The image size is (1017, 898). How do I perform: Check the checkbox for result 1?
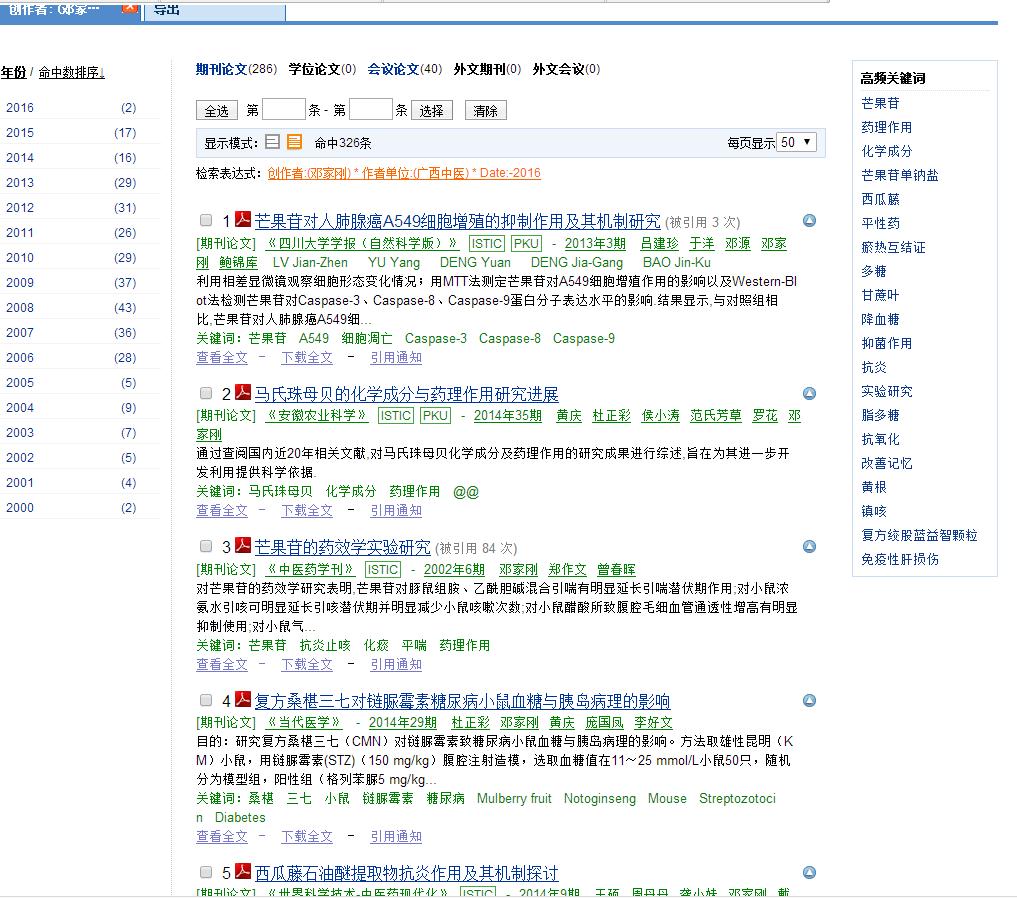click(206, 221)
